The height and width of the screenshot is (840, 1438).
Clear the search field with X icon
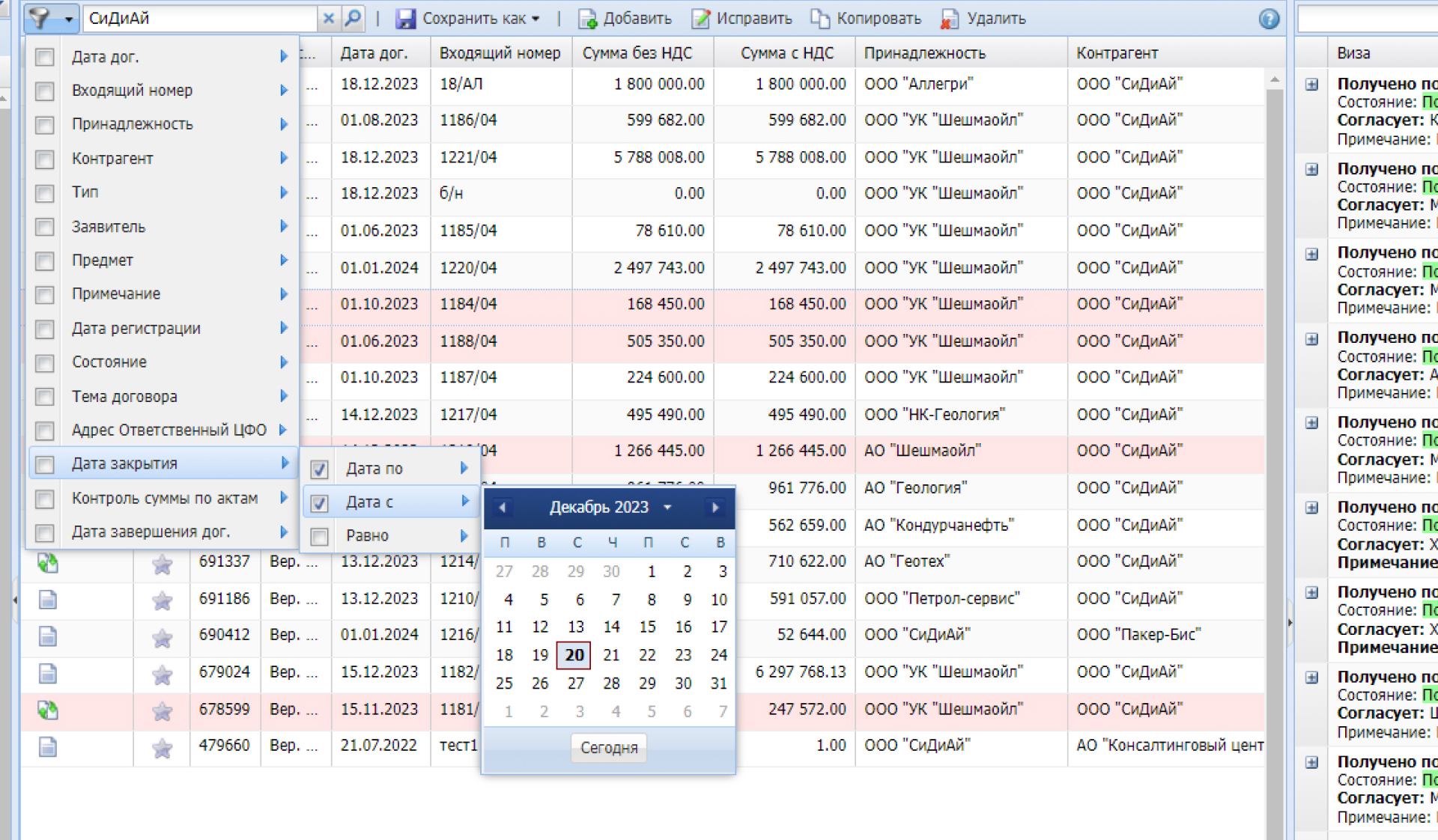click(x=328, y=18)
